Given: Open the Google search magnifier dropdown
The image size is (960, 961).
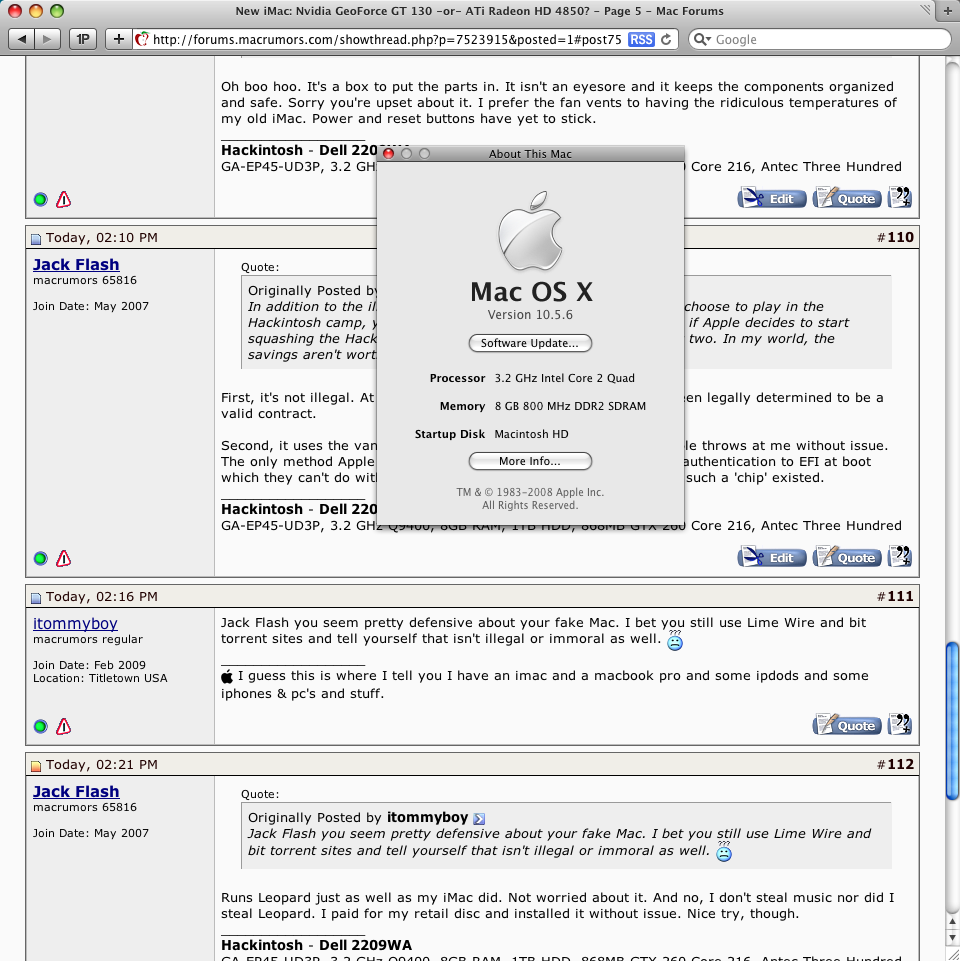Looking at the screenshot, I should click(x=703, y=39).
